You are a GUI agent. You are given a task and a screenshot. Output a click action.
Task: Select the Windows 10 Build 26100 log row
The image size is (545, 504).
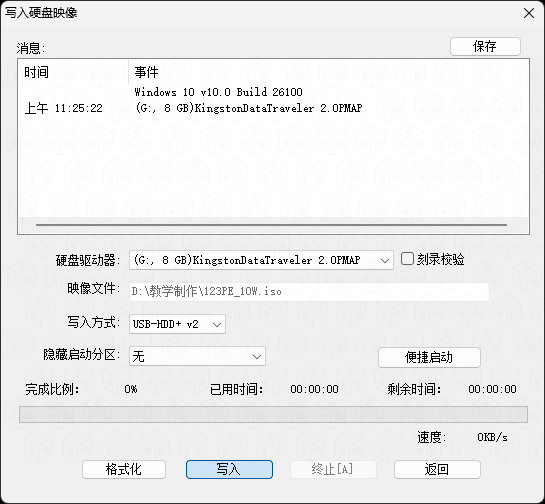[218, 92]
